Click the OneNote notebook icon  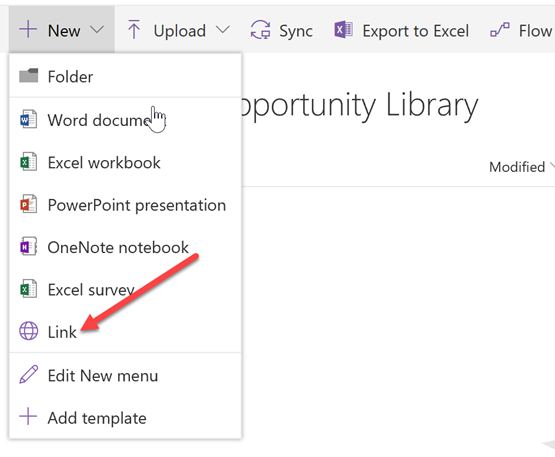click(28, 247)
